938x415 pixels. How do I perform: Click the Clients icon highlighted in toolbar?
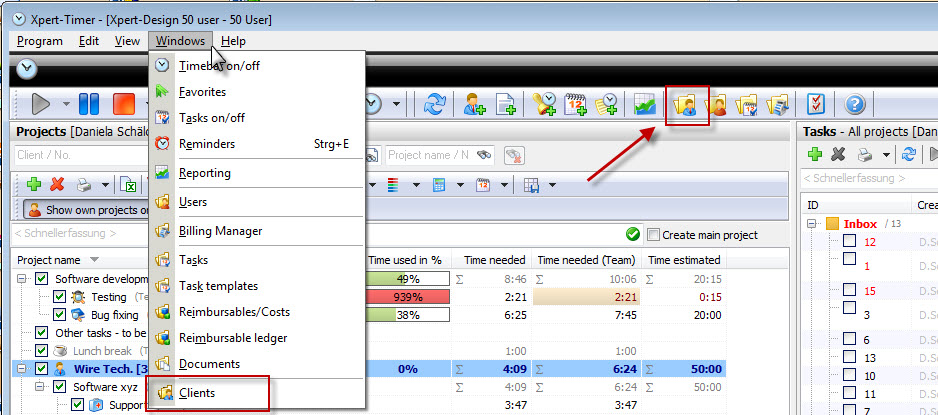tap(686, 104)
